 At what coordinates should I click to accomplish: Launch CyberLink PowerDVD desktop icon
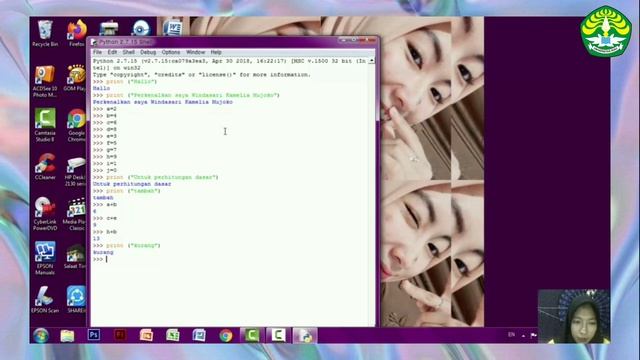pos(45,214)
